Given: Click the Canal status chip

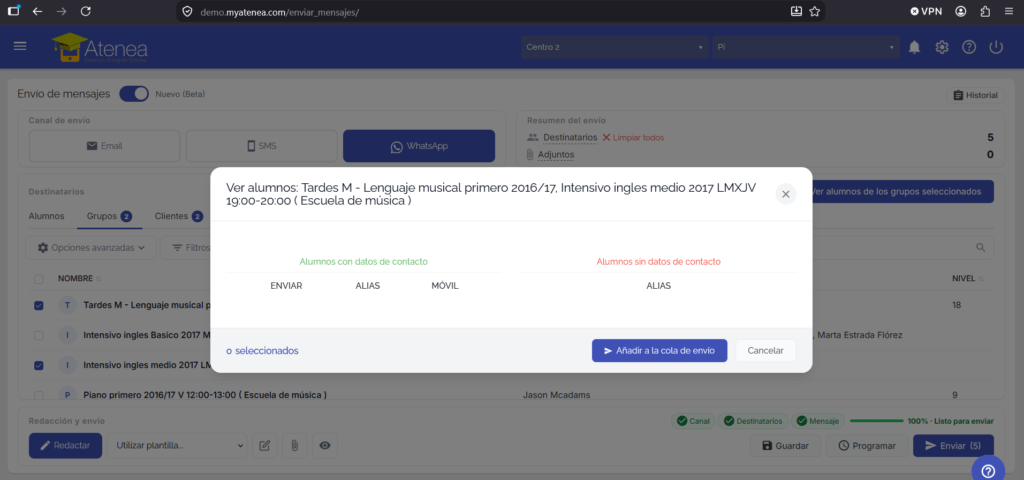Looking at the screenshot, I should 694,421.
